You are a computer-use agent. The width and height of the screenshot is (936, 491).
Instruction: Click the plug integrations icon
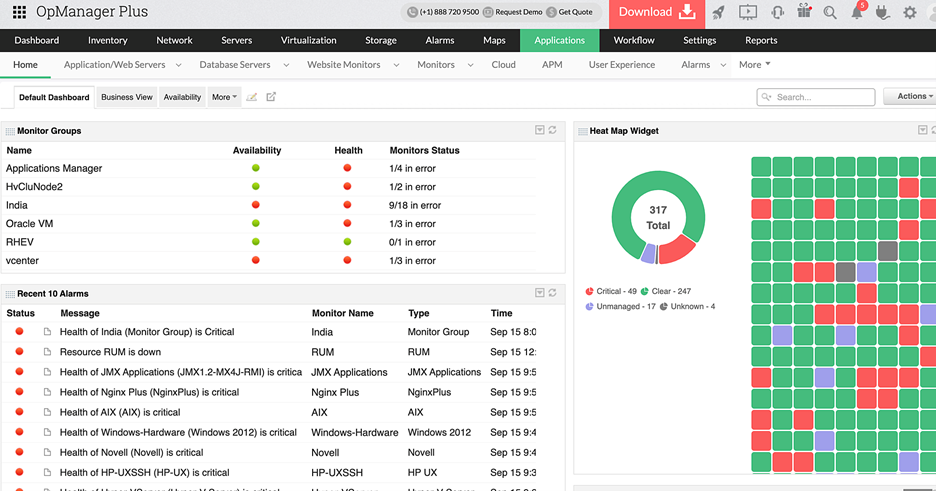[883, 13]
